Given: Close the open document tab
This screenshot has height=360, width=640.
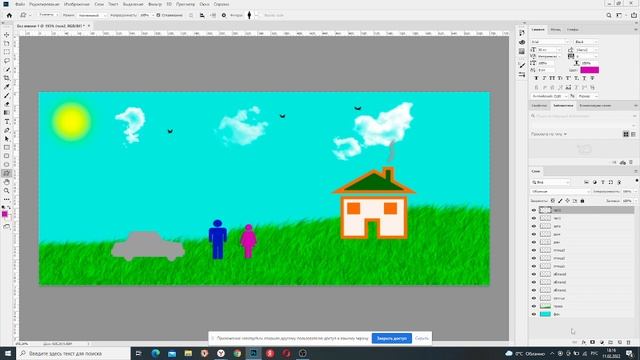Looking at the screenshot, I should tap(89, 26).
